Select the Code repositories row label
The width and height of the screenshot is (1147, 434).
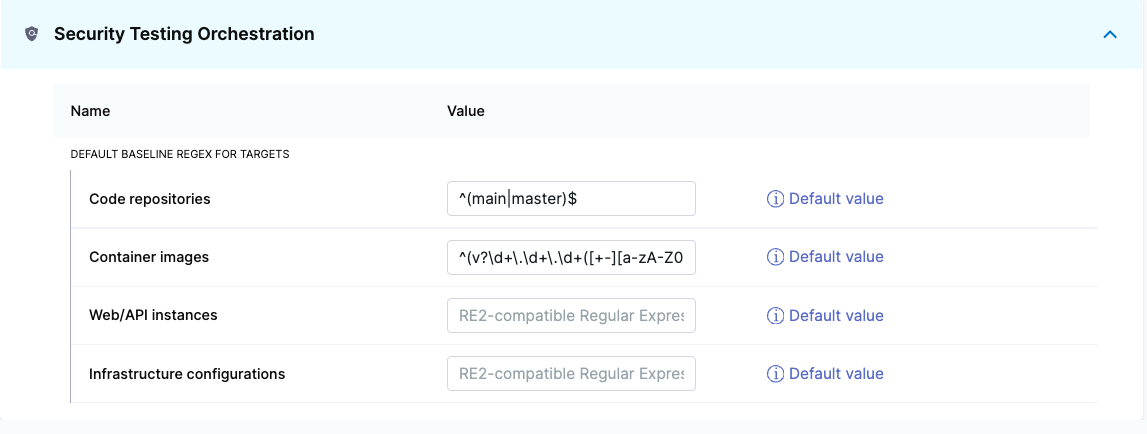click(150, 199)
